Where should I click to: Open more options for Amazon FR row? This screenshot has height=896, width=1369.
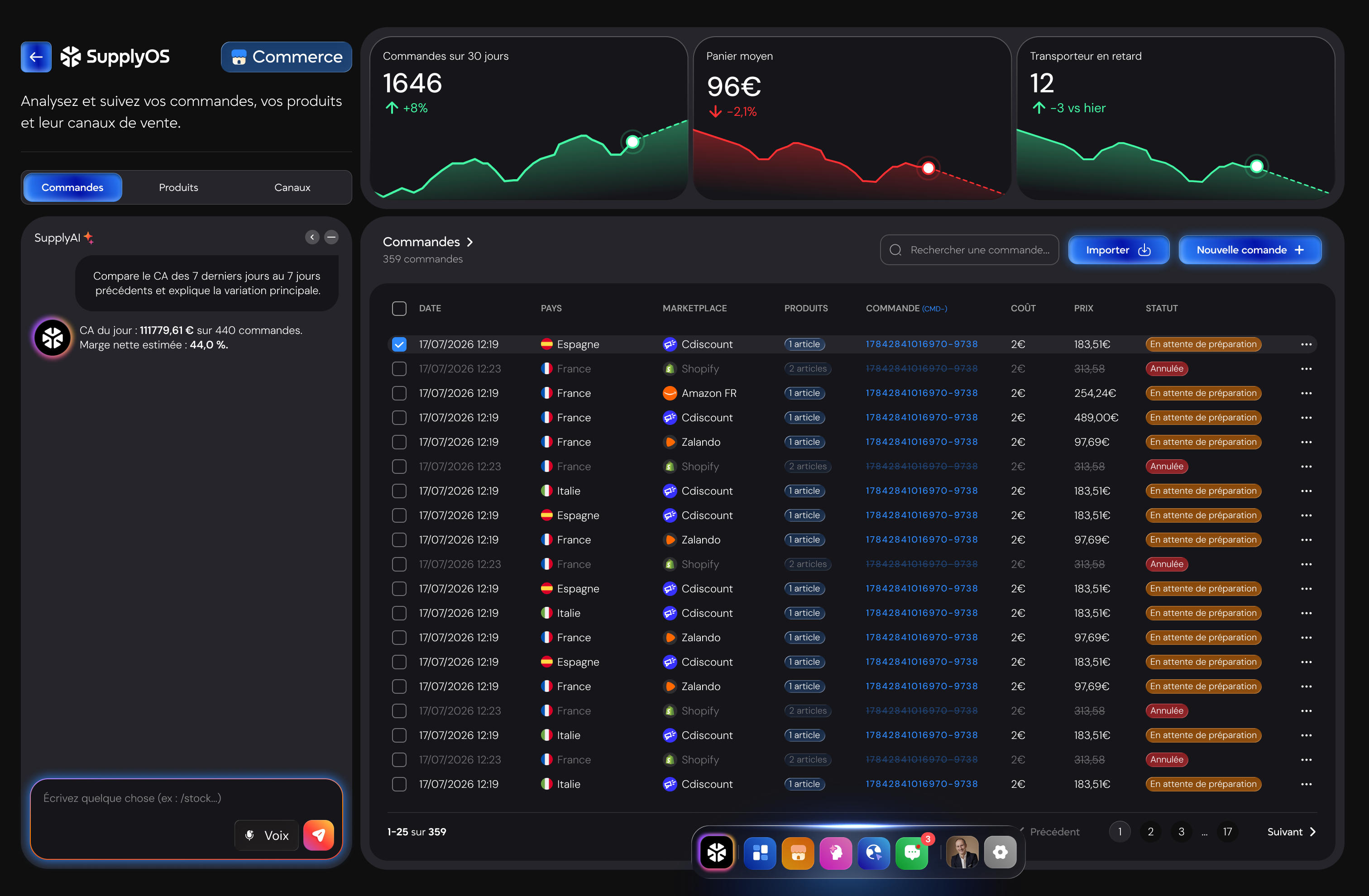click(1307, 393)
